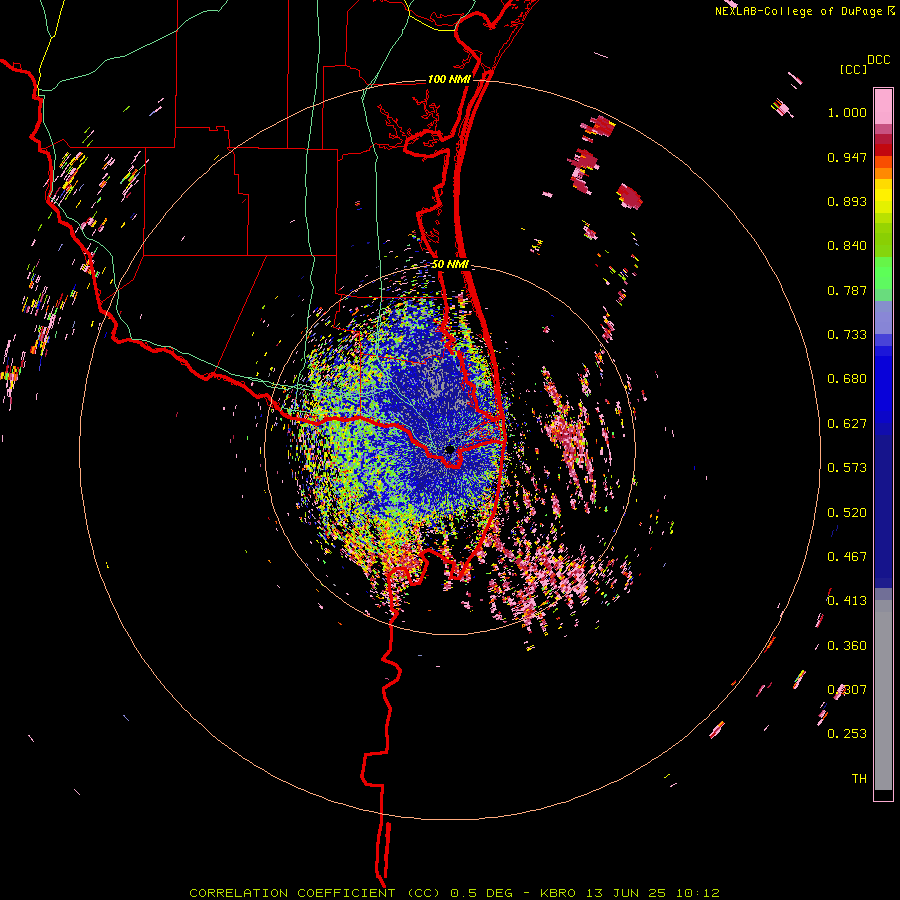The height and width of the screenshot is (900, 900).
Task: Click the DCC label above the color scale
Action: click(x=878, y=60)
